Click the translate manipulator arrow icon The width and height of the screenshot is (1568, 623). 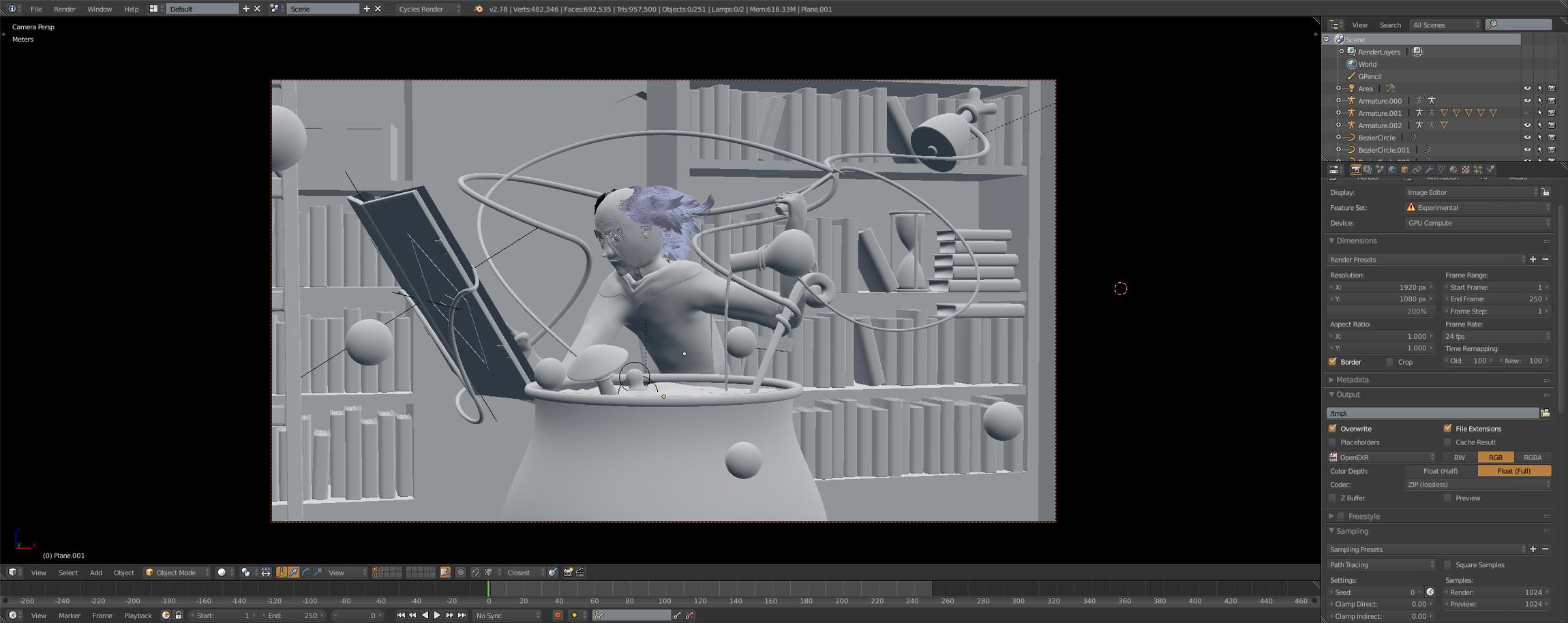(x=294, y=573)
